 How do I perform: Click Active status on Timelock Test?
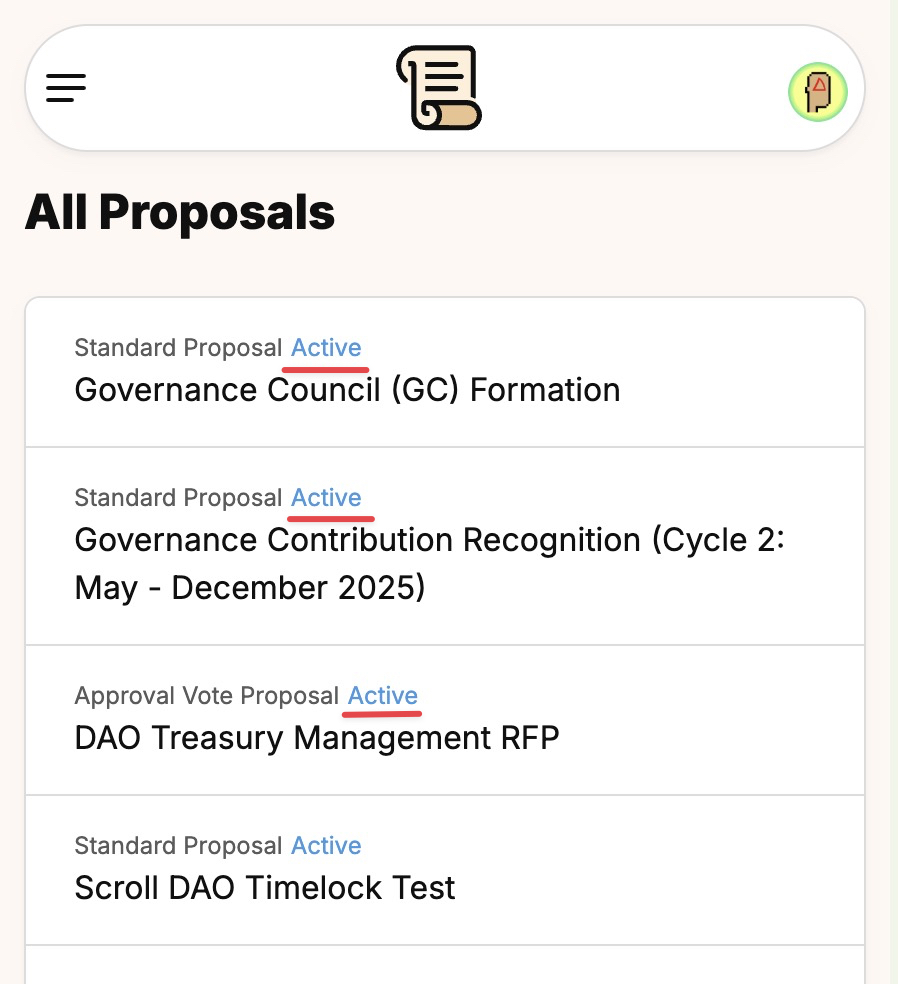click(x=326, y=845)
